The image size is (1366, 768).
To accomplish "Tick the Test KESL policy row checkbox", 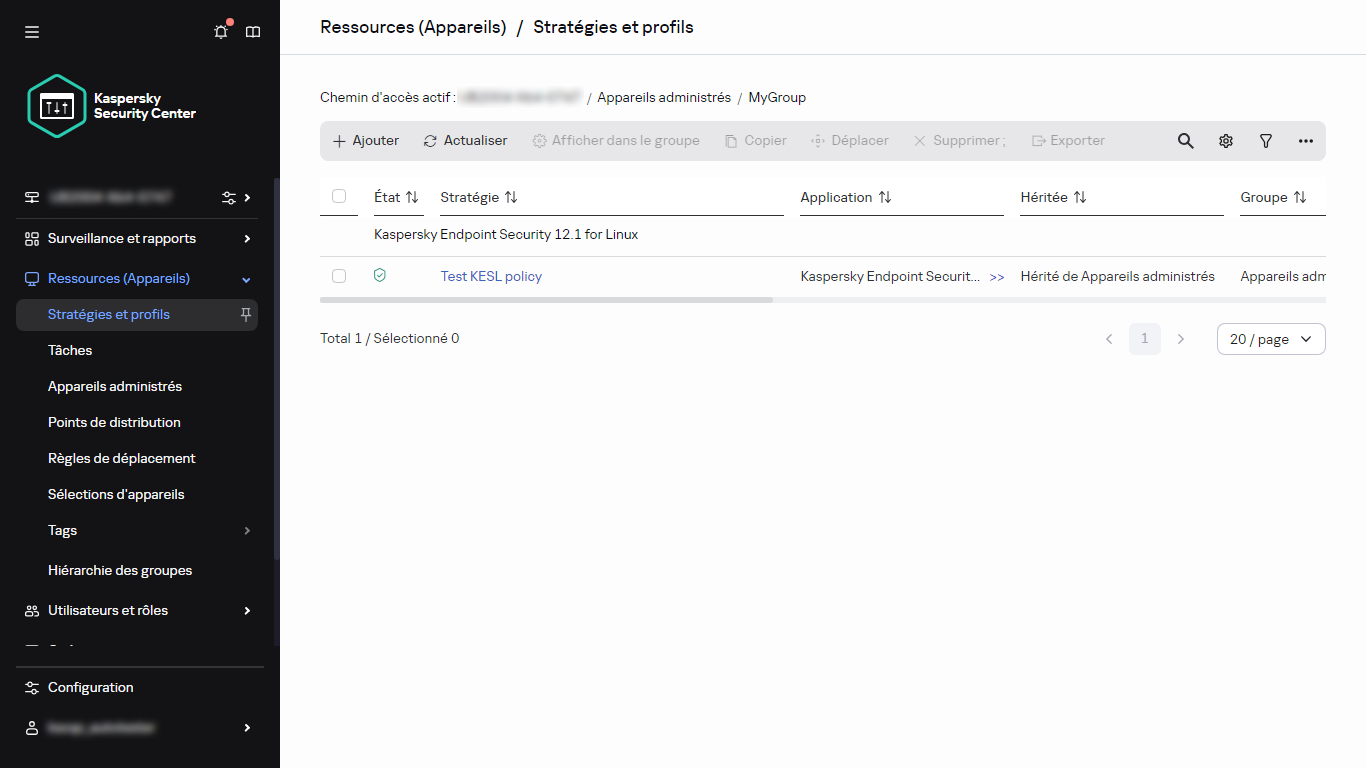I will tap(339, 276).
